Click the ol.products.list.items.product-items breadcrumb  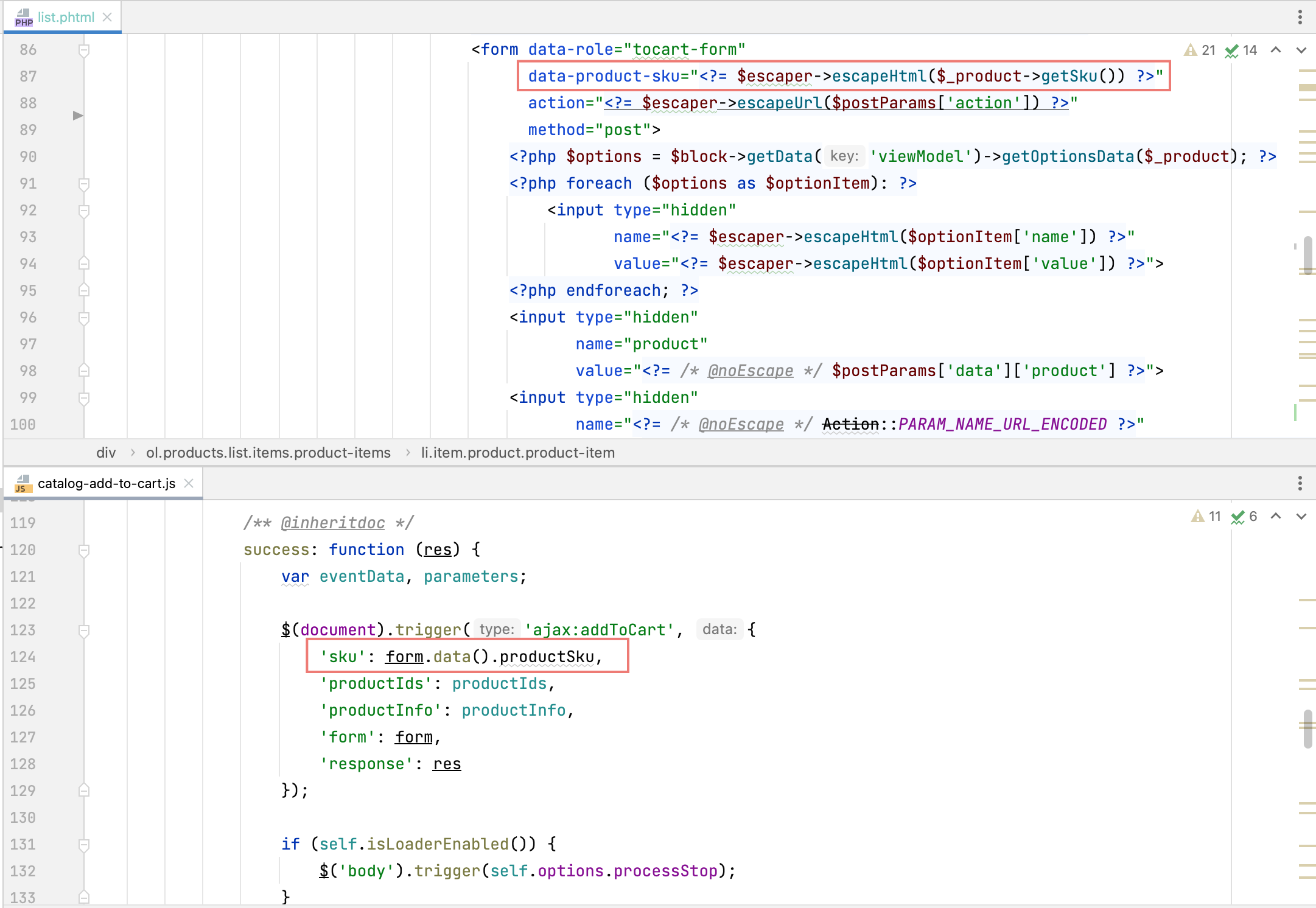pos(268,453)
